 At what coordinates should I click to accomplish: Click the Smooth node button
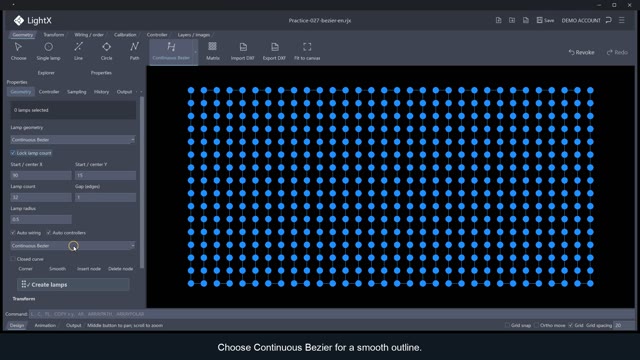(x=58, y=269)
